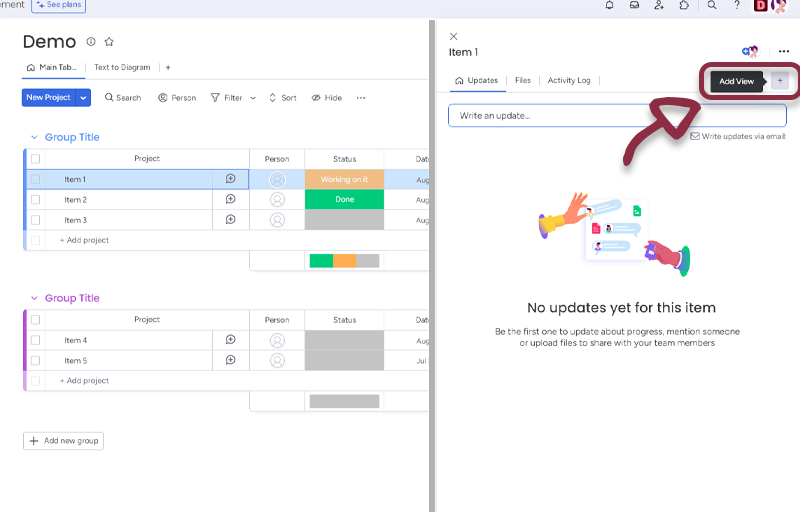Open the apps puzzle piece icon
The height and width of the screenshot is (512, 800).
(x=684, y=5)
